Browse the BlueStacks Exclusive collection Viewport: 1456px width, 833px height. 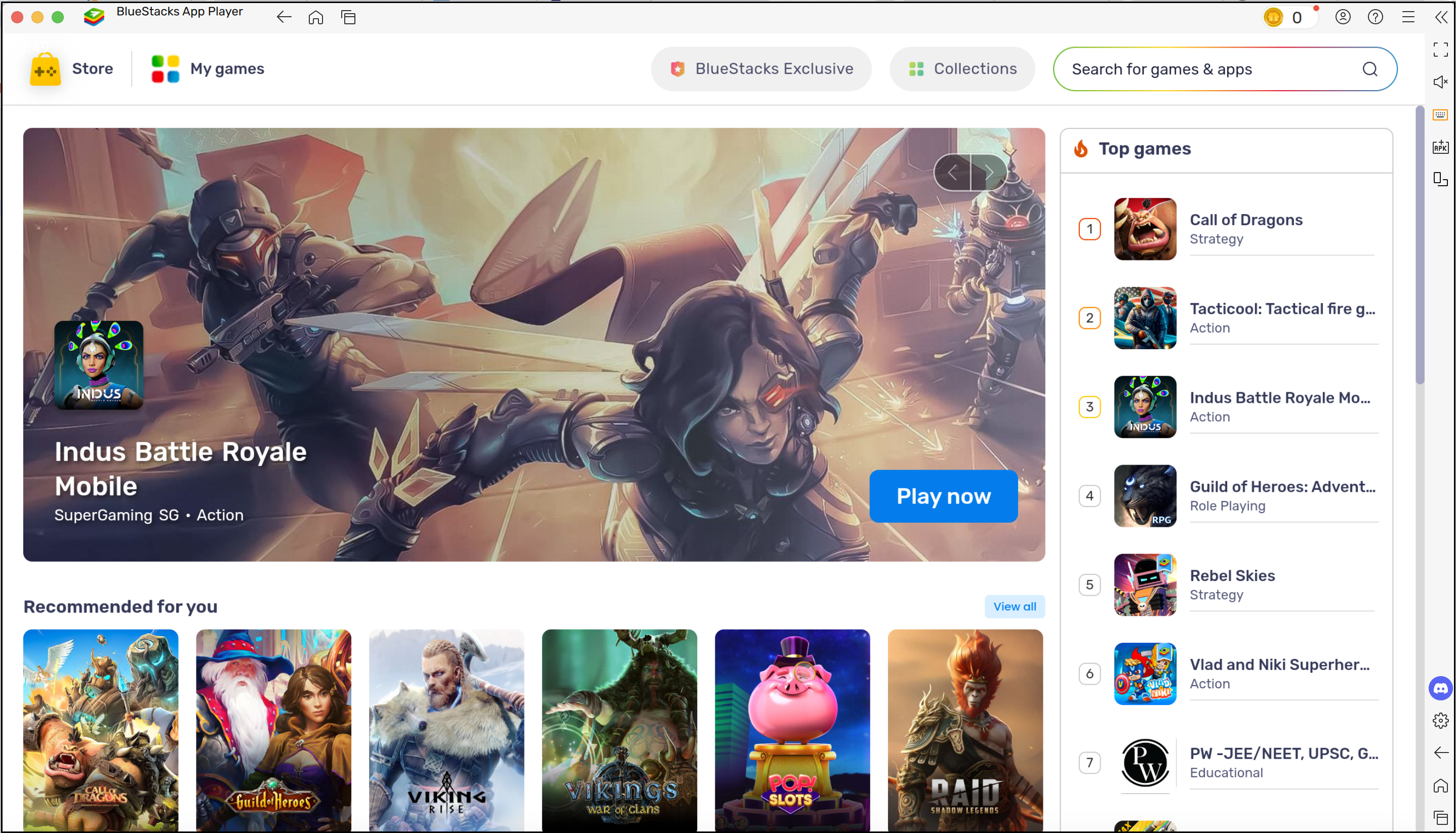click(761, 69)
